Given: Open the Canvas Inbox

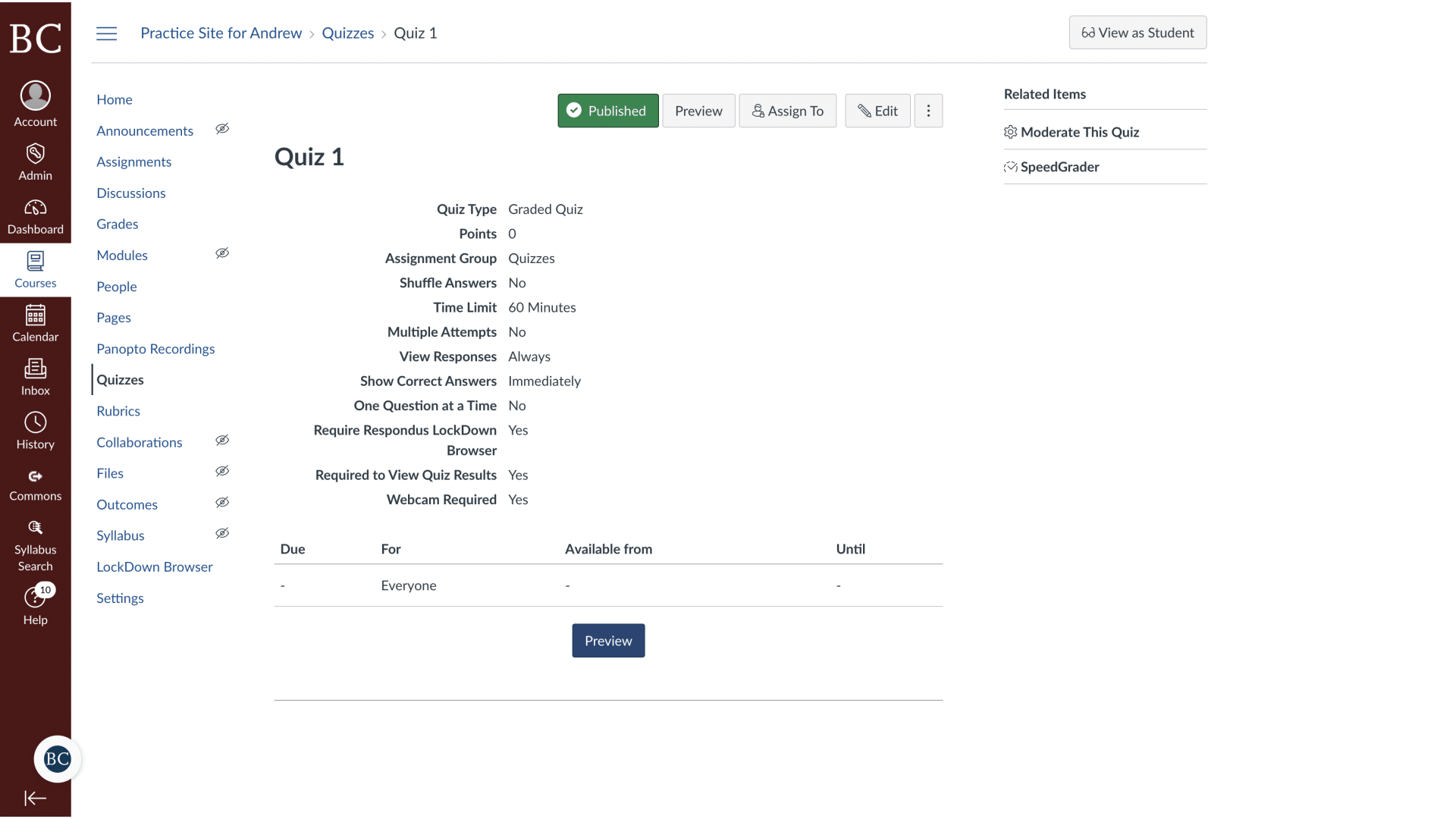Looking at the screenshot, I should (x=35, y=377).
